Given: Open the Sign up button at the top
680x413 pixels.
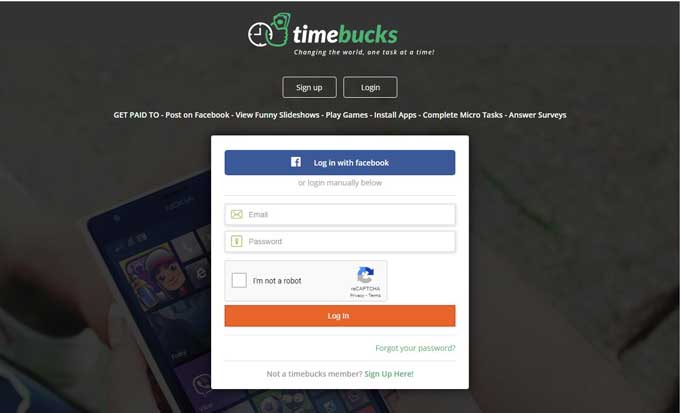Looking at the screenshot, I should [309, 87].
